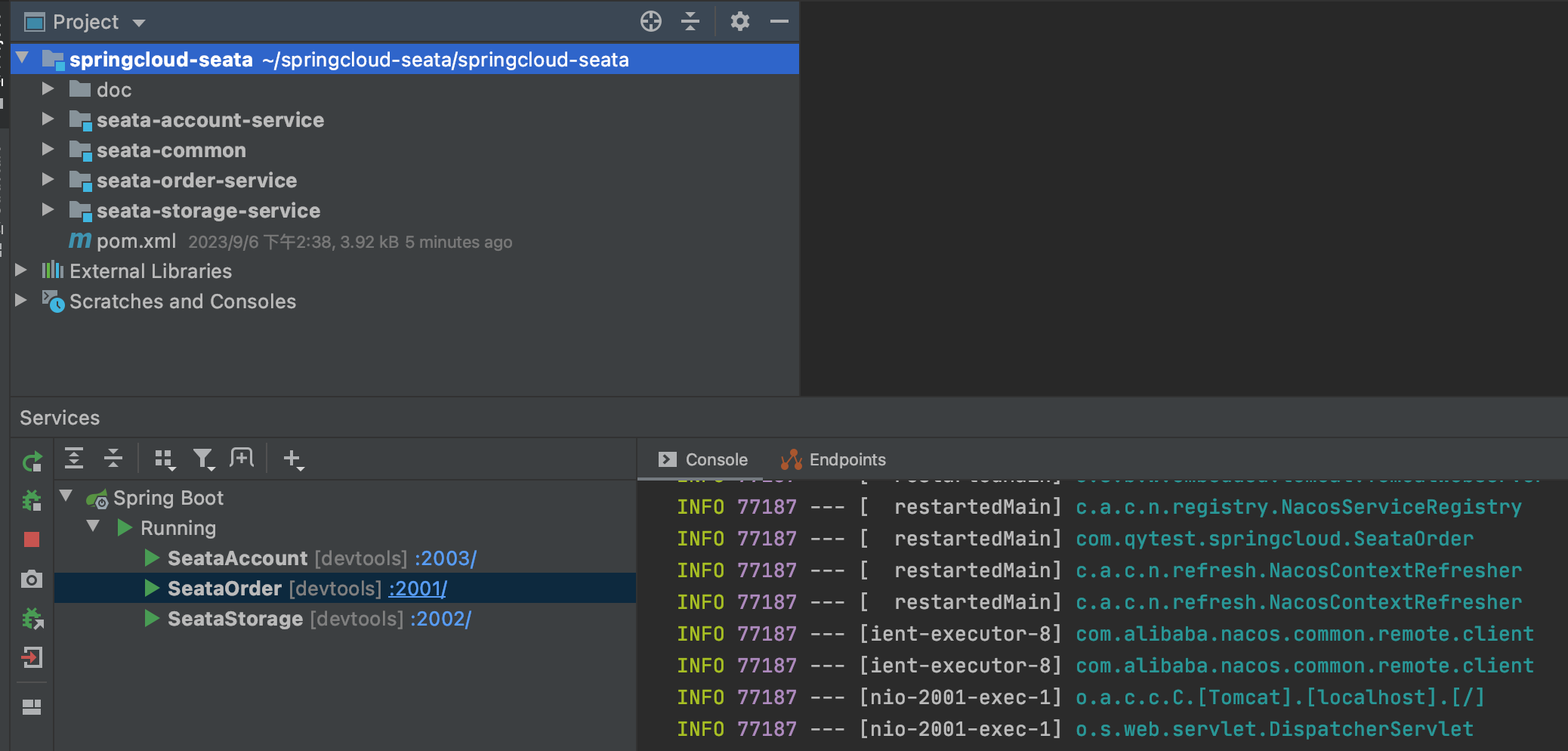Click the layout icon at bottom of Services sidebar
The height and width of the screenshot is (751, 1568).
click(32, 706)
